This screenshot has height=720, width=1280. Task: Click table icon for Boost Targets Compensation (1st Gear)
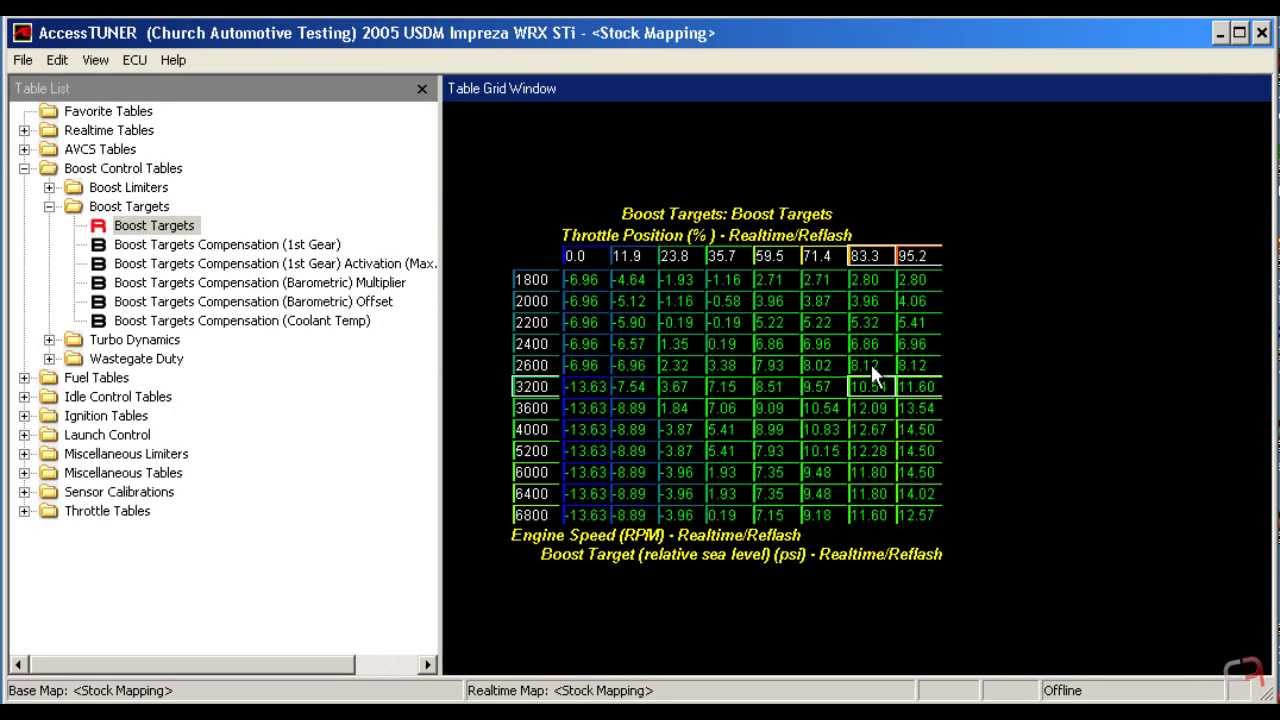point(98,245)
